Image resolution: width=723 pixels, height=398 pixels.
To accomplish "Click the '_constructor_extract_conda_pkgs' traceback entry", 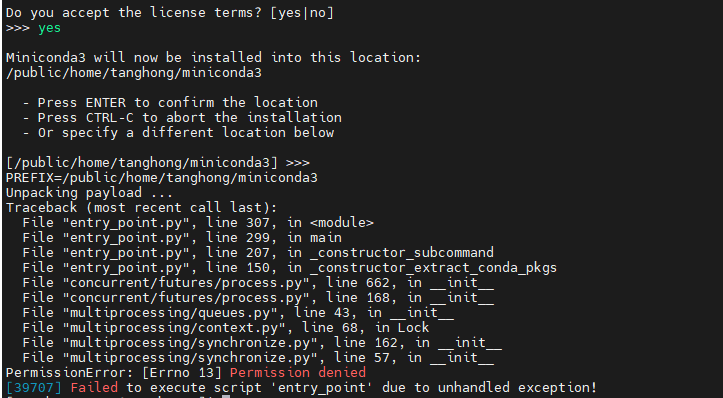I will pos(290,267).
